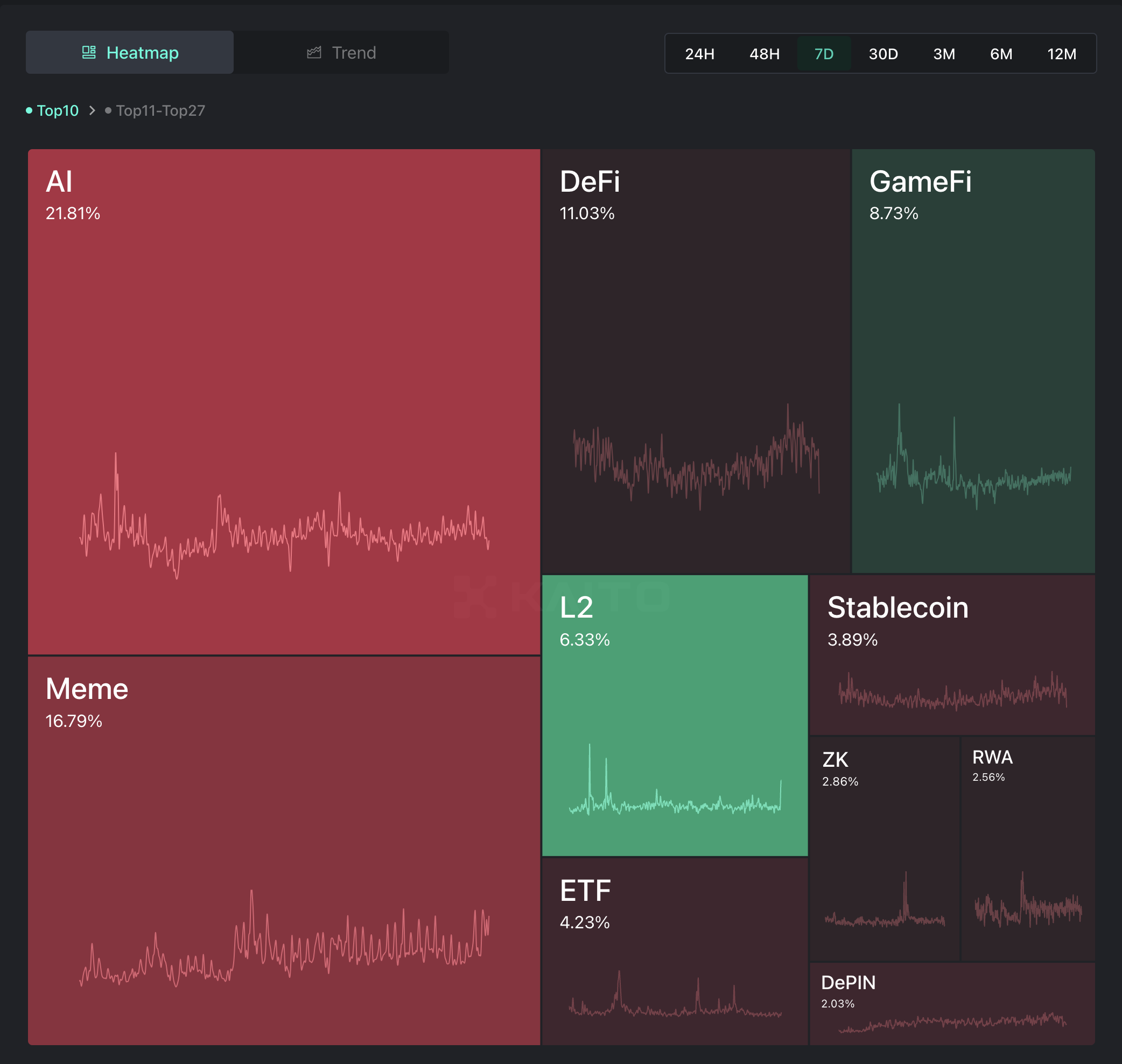Open the Top11-Top27 breadcrumb link
Screen dimensions: 1122x1064
(160, 110)
